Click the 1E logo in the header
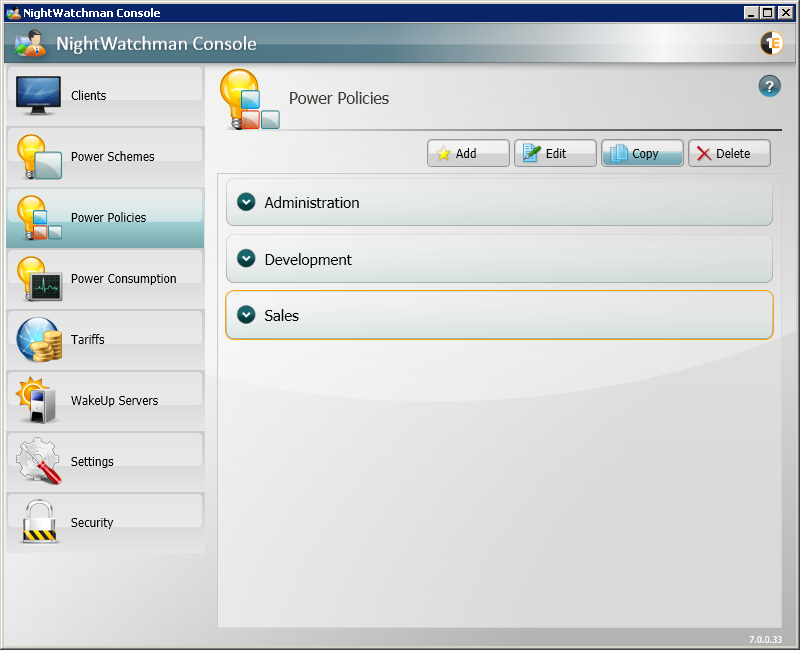Image resolution: width=800 pixels, height=650 pixels. (771, 43)
